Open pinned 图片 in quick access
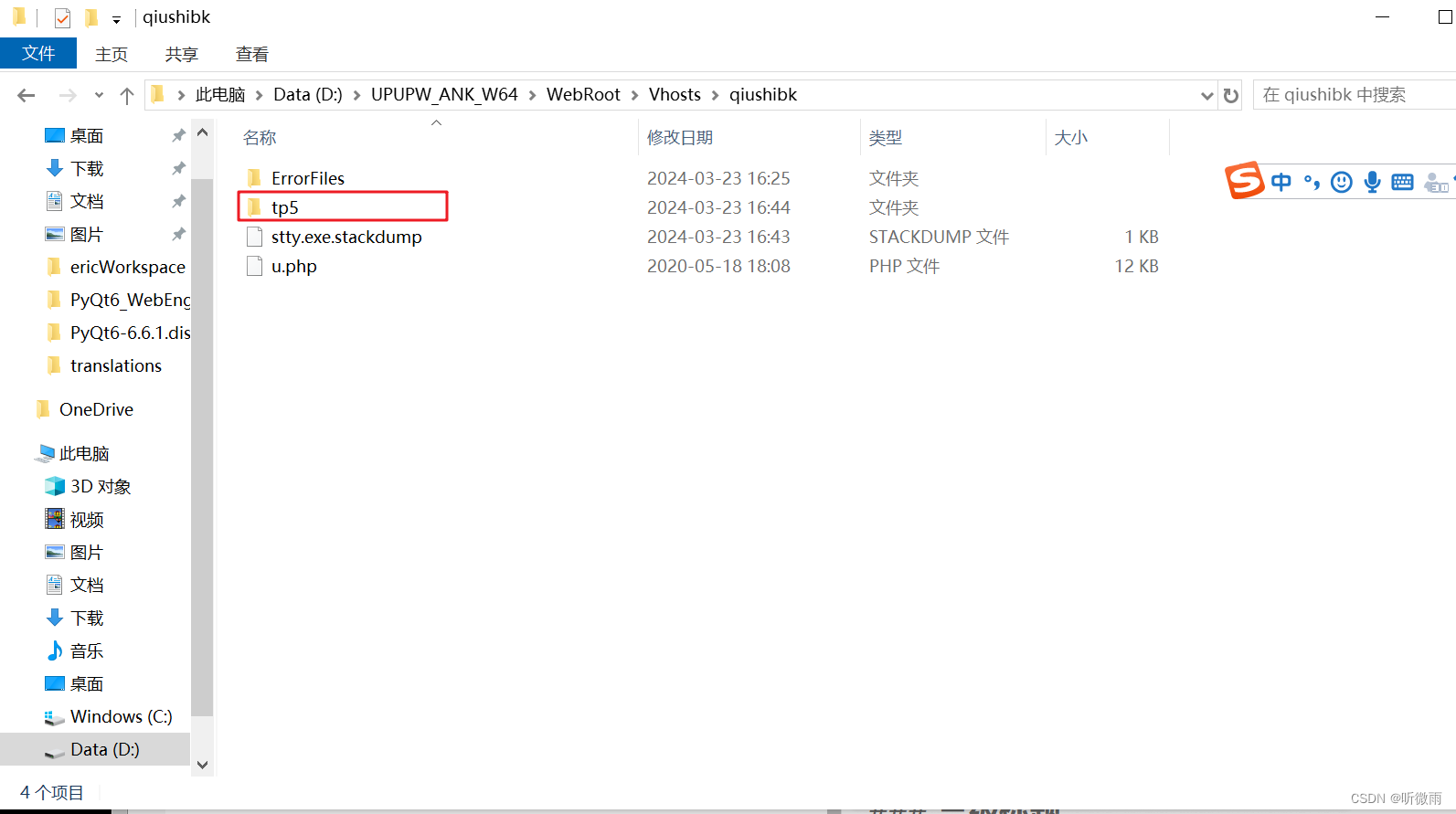Screen dimensions: 1456x814 coord(87,234)
